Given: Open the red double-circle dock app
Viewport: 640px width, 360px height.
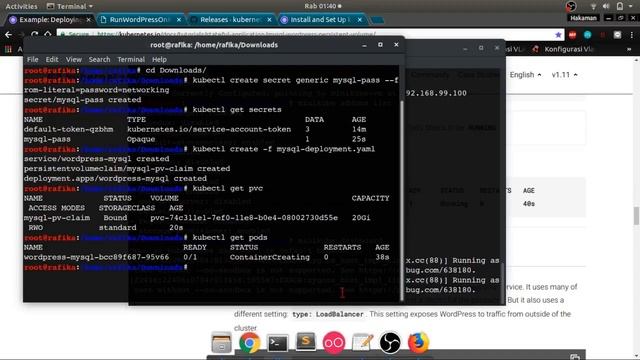Looking at the screenshot, I should [334, 343].
